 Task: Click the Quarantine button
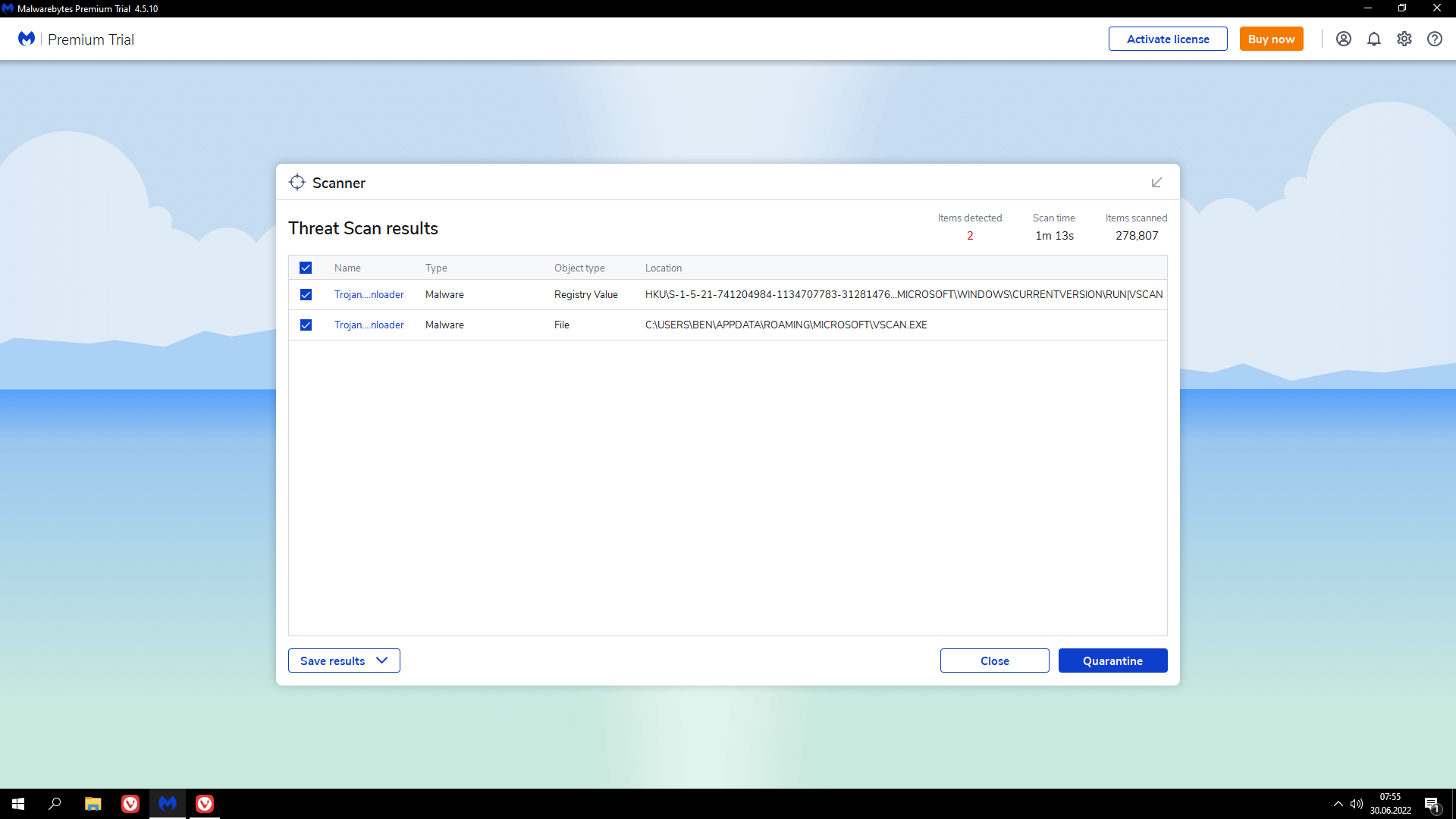tap(1112, 661)
